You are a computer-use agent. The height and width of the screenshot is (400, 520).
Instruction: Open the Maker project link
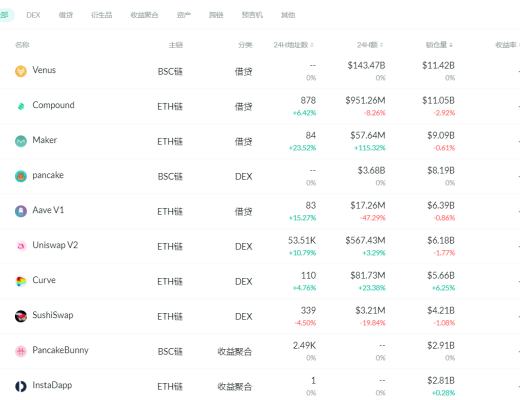(x=45, y=140)
